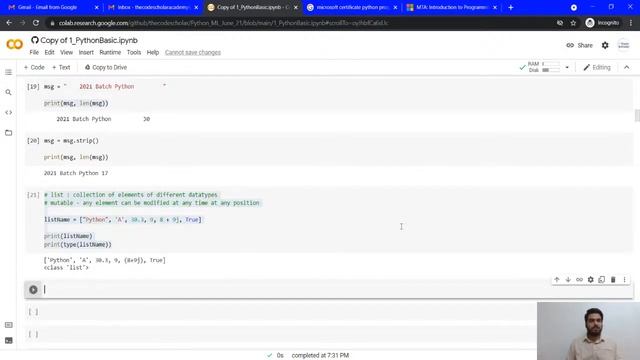
Task: Click the listName assignment code line
Action: (123, 220)
